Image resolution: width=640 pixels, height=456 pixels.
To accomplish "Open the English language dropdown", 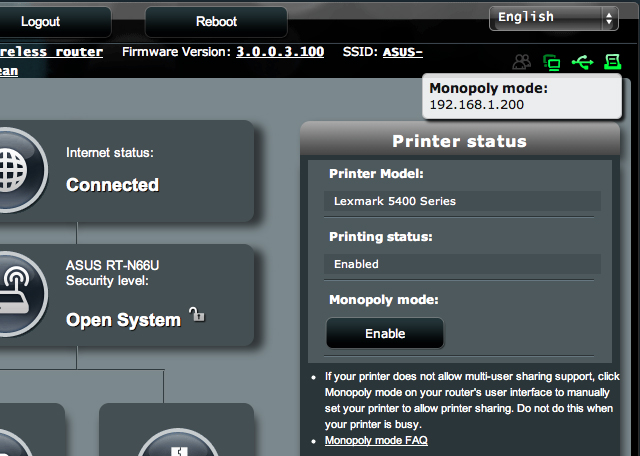I will (x=554, y=18).
